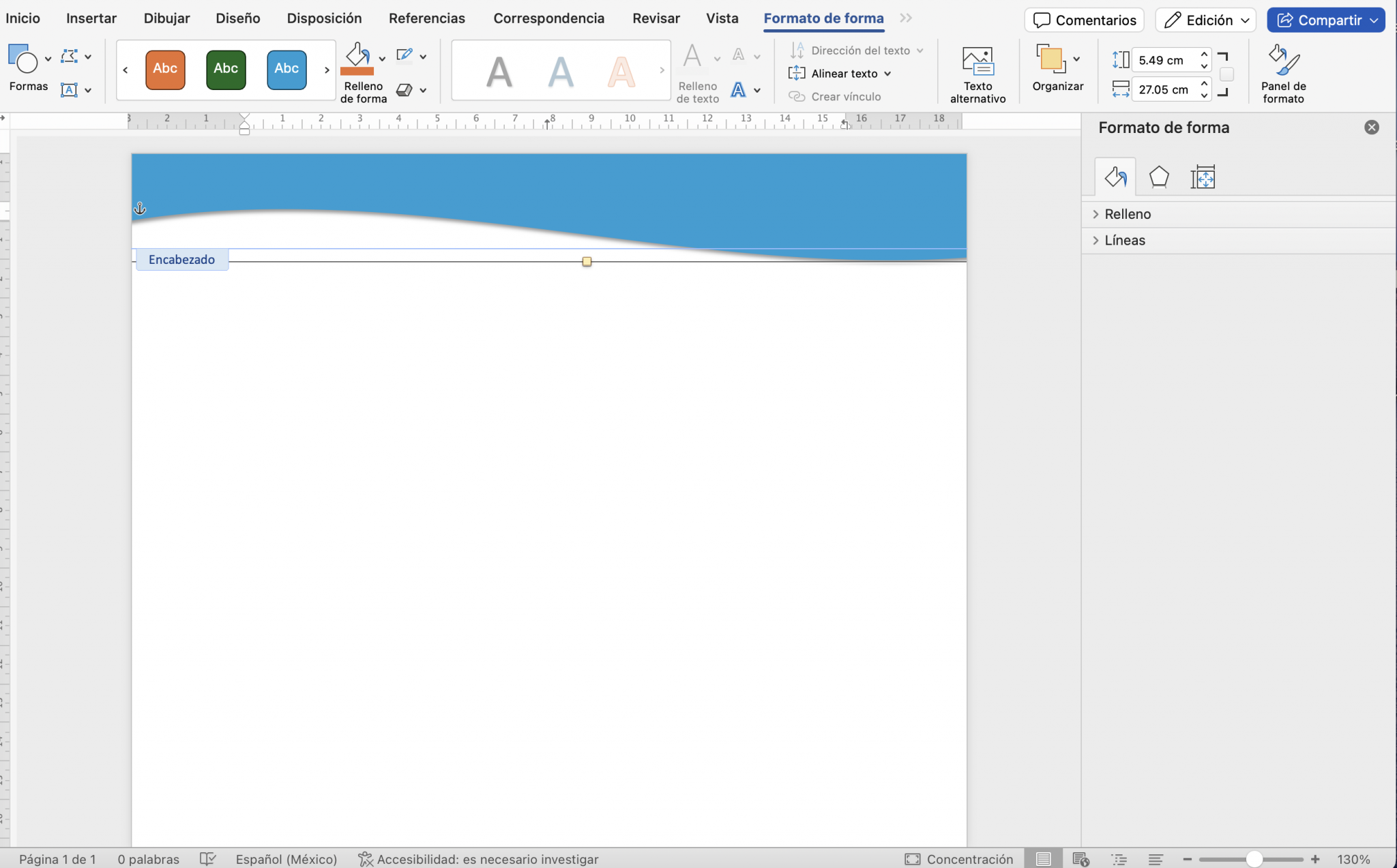Open the Accesibilidad checker in the status bar

click(x=477, y=858)
